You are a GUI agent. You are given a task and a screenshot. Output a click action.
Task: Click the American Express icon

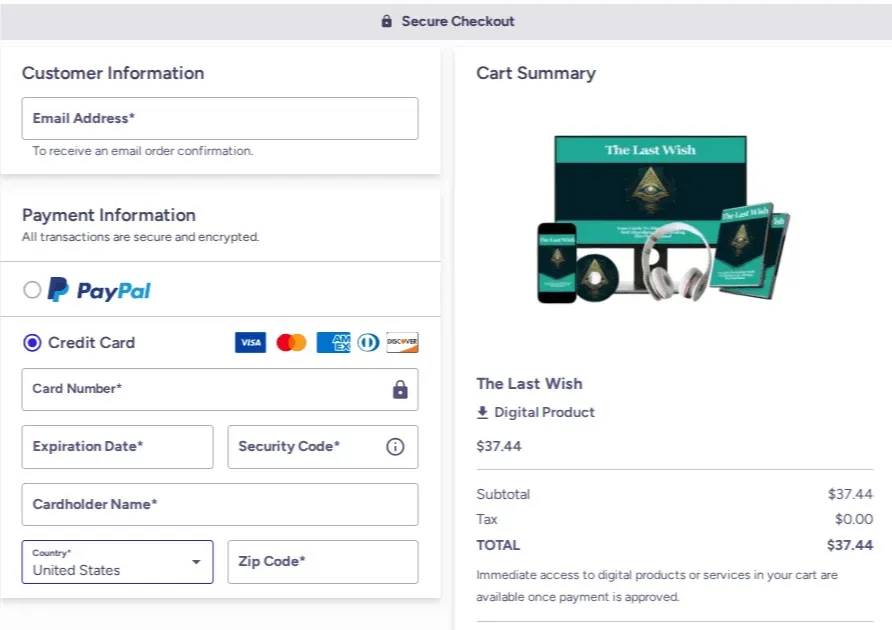(332, 342)
